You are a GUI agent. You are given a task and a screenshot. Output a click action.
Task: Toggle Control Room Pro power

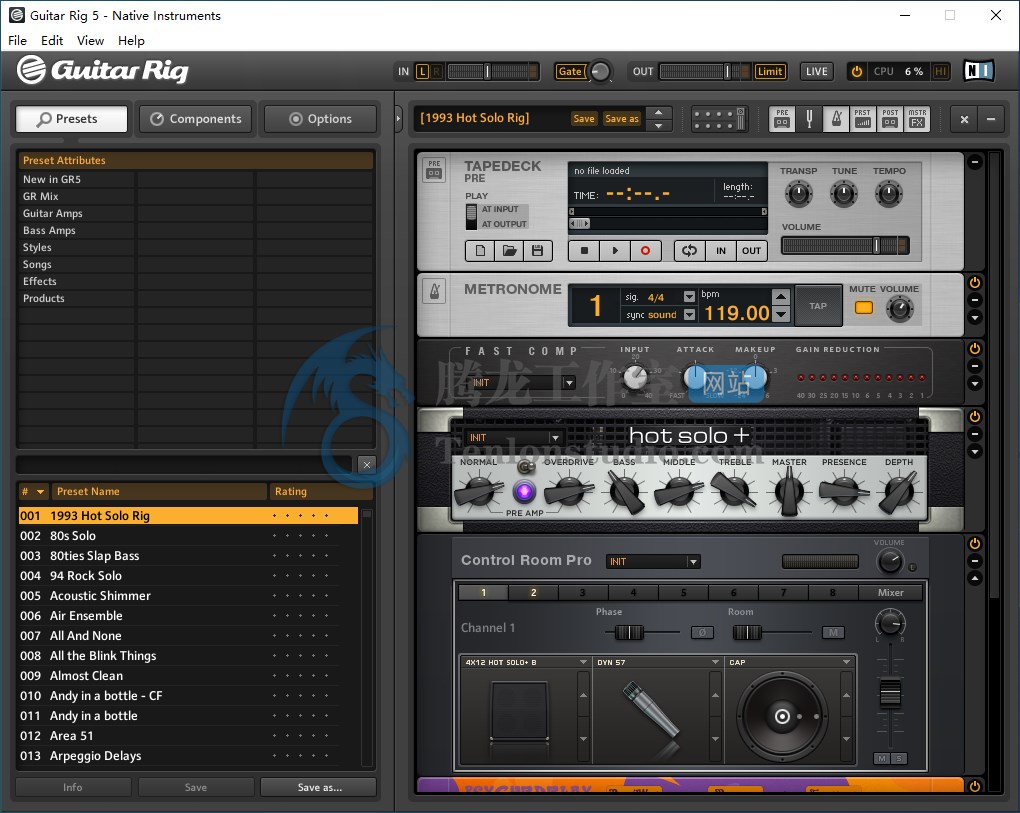coord(974,543)
